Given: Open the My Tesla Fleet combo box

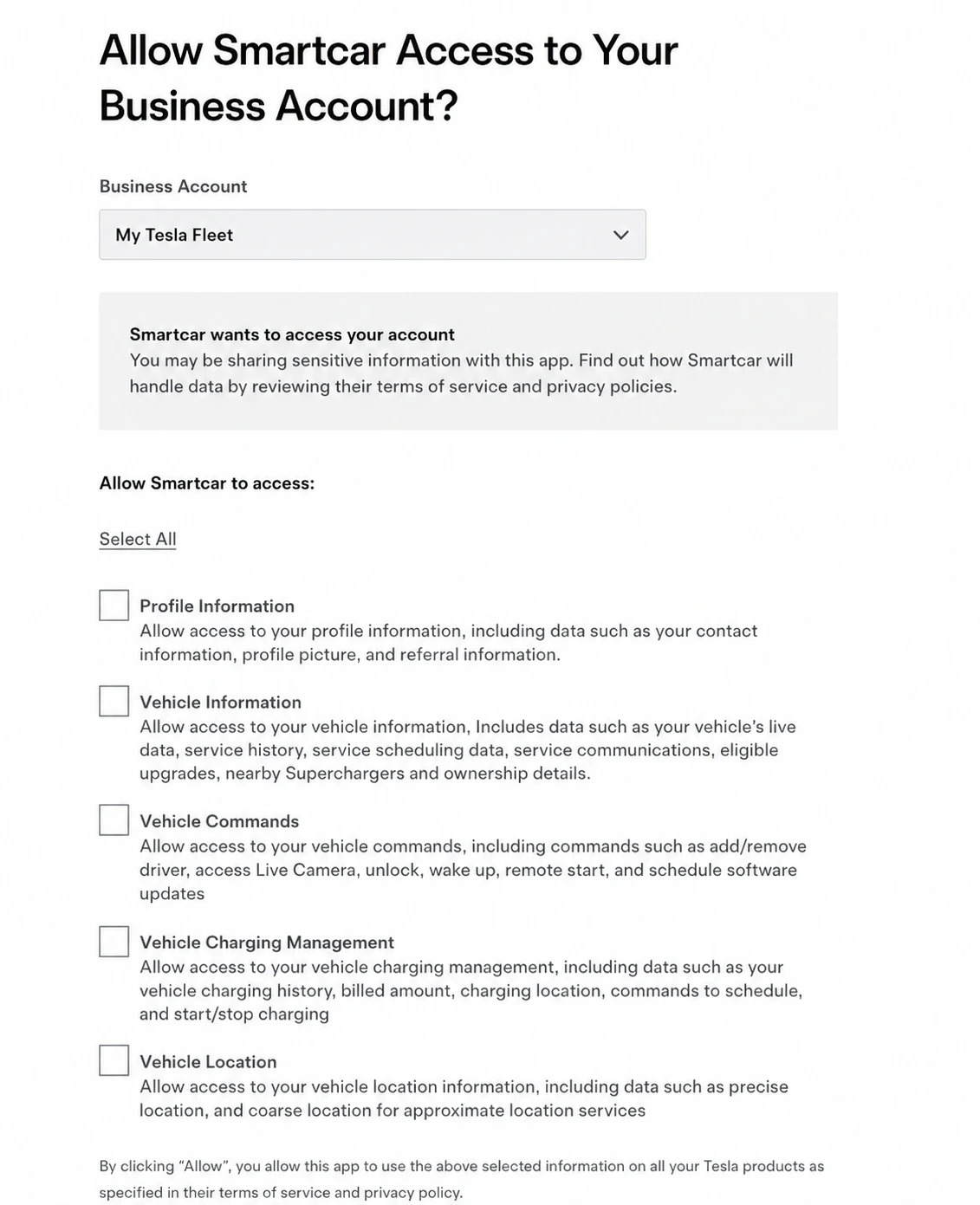Looking at the screenshot, I should click(373, 235).
